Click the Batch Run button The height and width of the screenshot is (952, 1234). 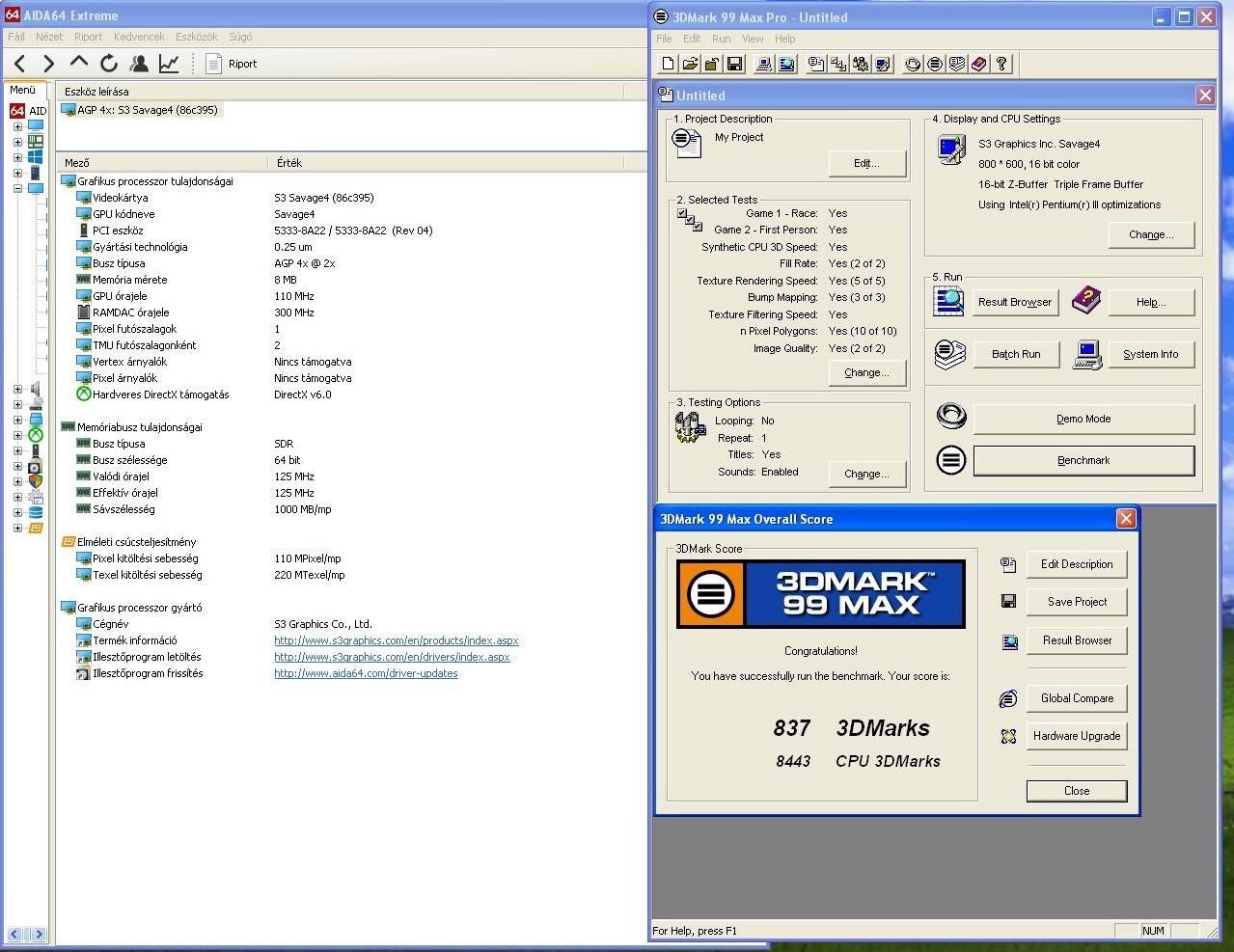1016,354
